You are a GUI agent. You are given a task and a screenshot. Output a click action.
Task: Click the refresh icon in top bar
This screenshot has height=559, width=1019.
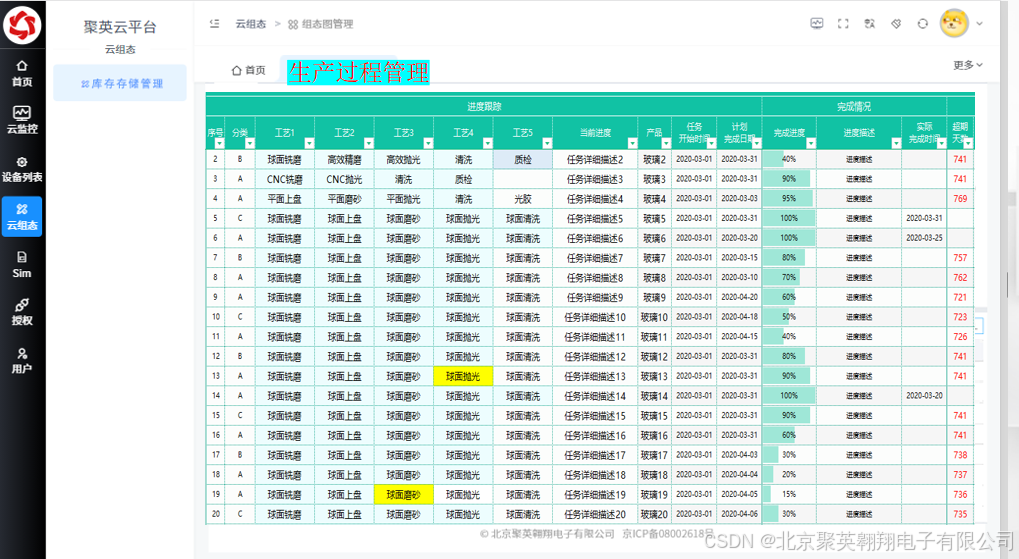923,23
